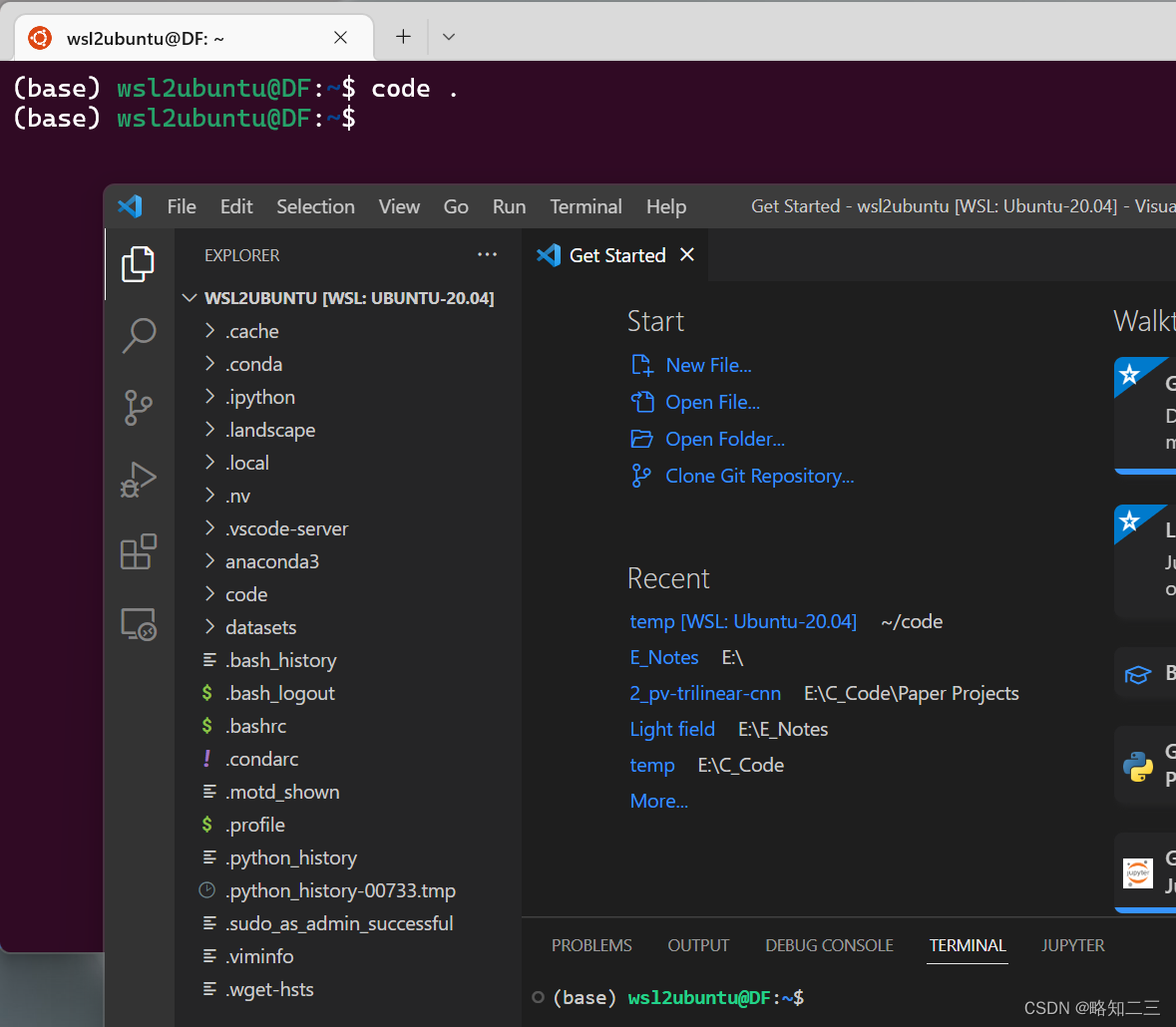Open the Go menu
The image size is (1176, 1027).
pyautogui.click(x=456, y=206)
